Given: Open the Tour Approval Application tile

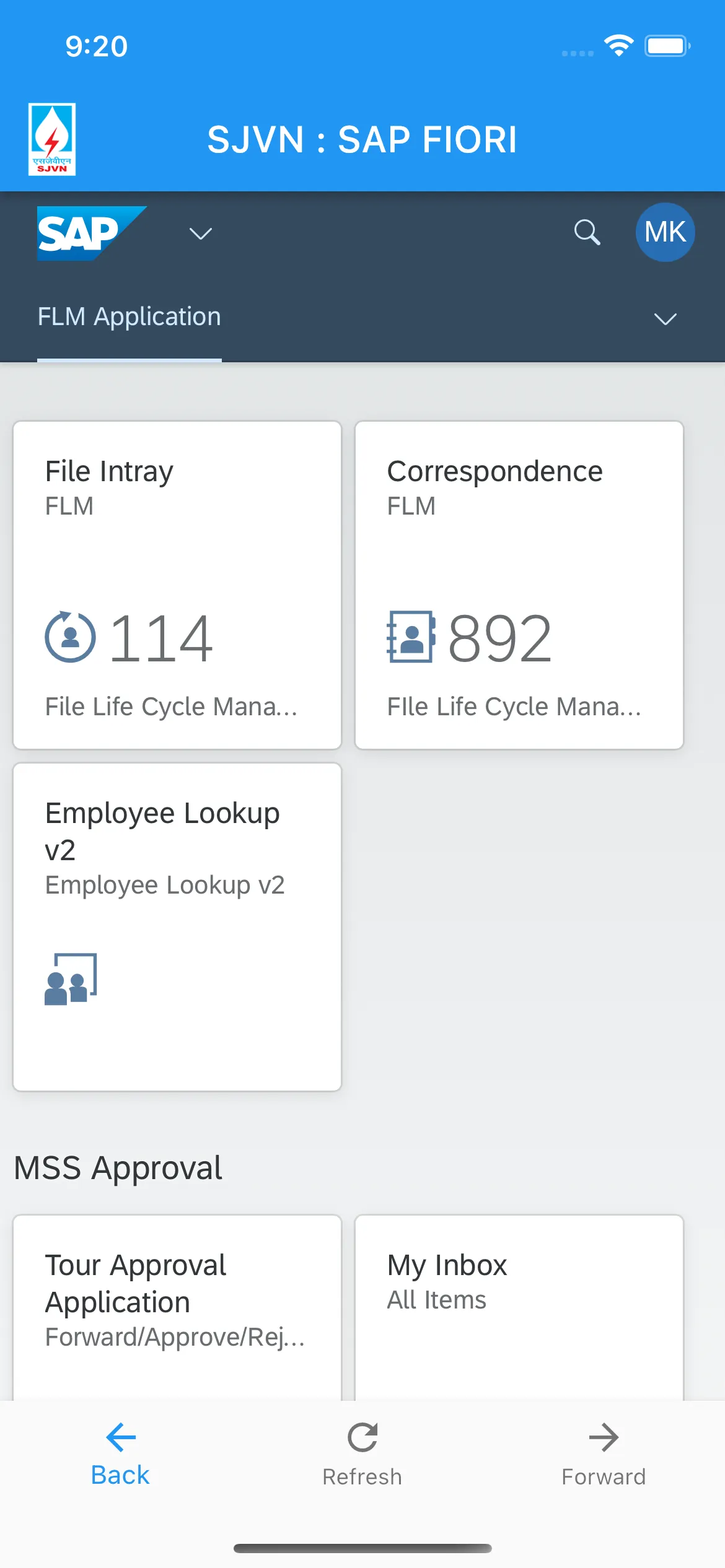Looking at the screenshot, I should tap(177, 1307).
